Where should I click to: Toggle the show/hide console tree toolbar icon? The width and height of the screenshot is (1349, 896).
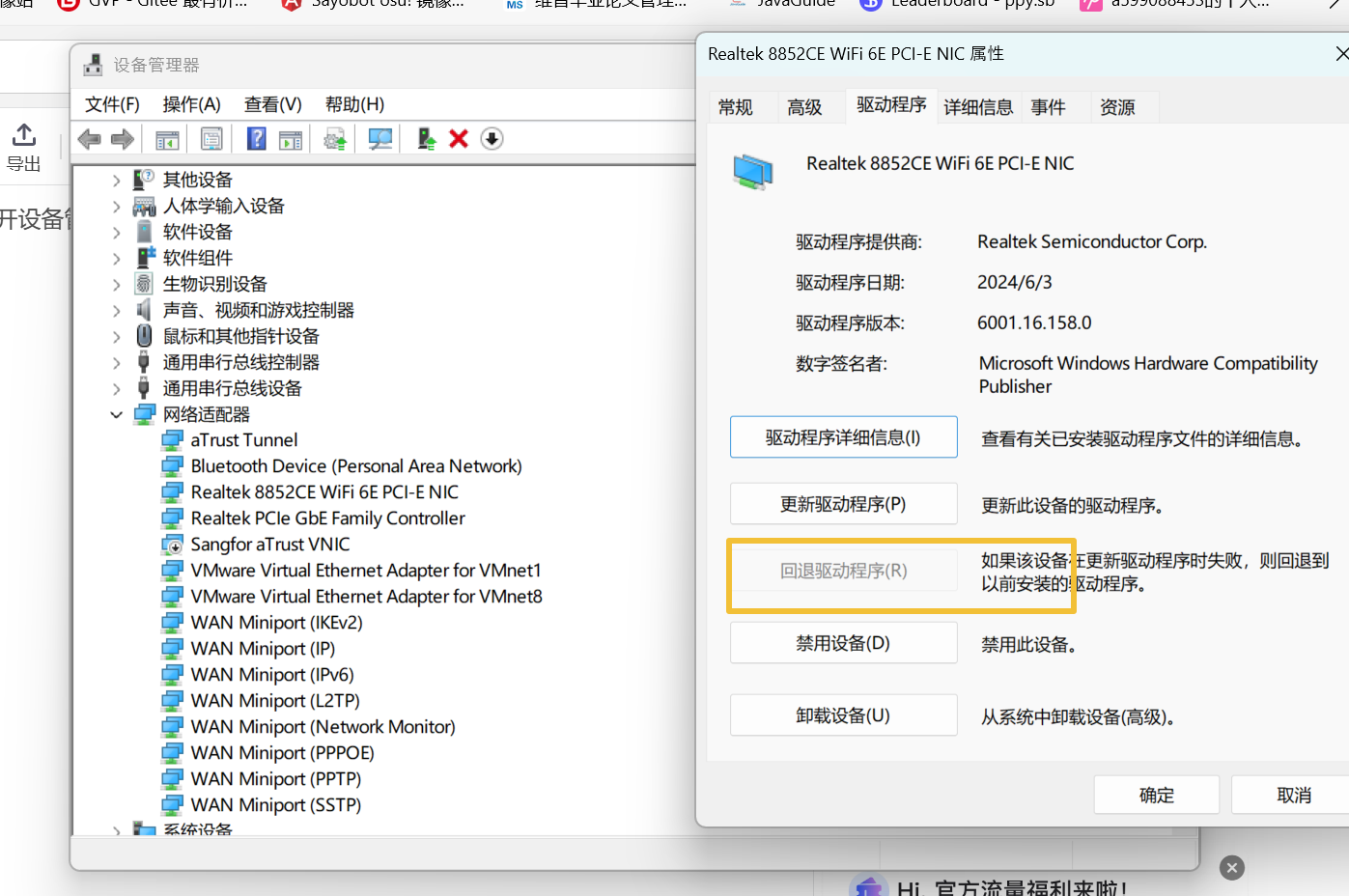pyautogui.click(x=167, y=139)
